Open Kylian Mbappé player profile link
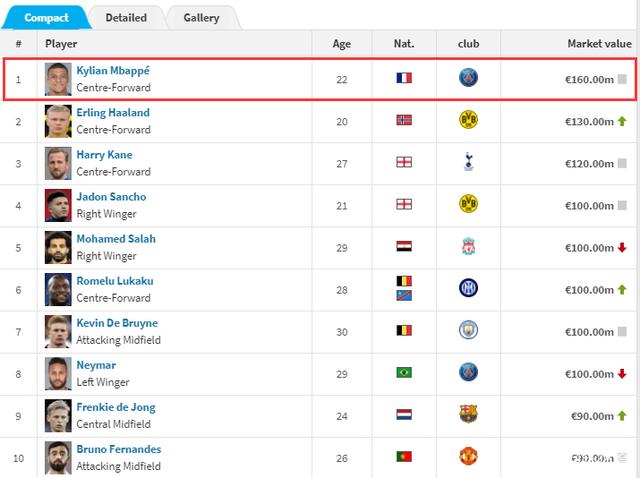640x478 pixels. tap(113, 71)
